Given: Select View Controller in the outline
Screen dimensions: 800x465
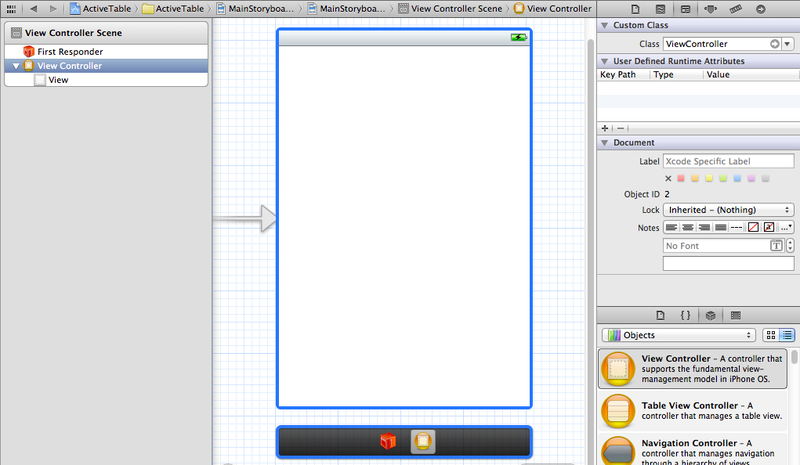Looking at the screenshot, I should click(x=106, y=66).
